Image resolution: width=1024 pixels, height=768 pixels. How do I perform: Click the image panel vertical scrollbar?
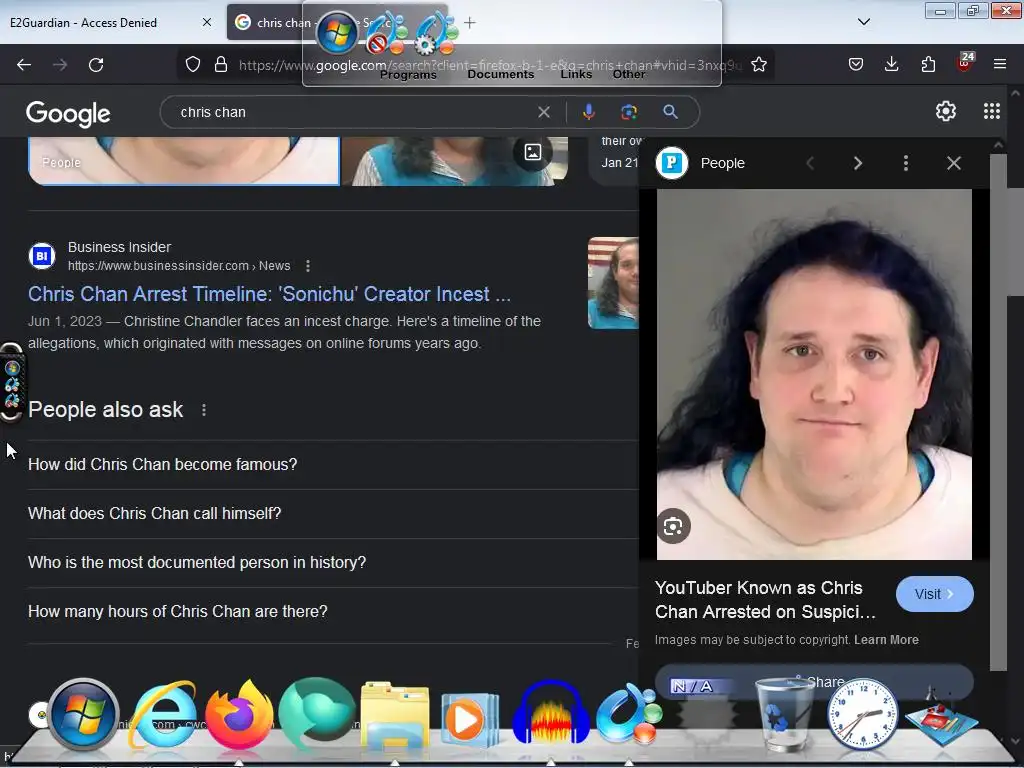click(998, 411)
